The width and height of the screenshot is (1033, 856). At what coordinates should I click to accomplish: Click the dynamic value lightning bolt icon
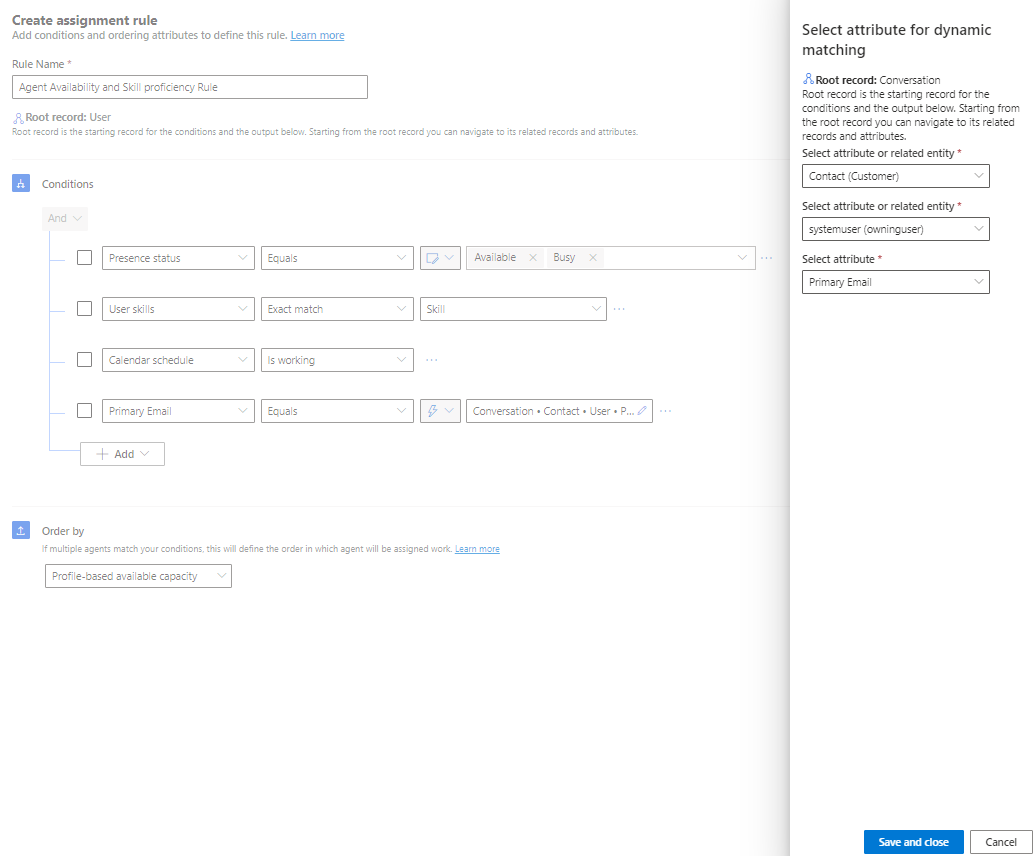[x=433, y=410]
